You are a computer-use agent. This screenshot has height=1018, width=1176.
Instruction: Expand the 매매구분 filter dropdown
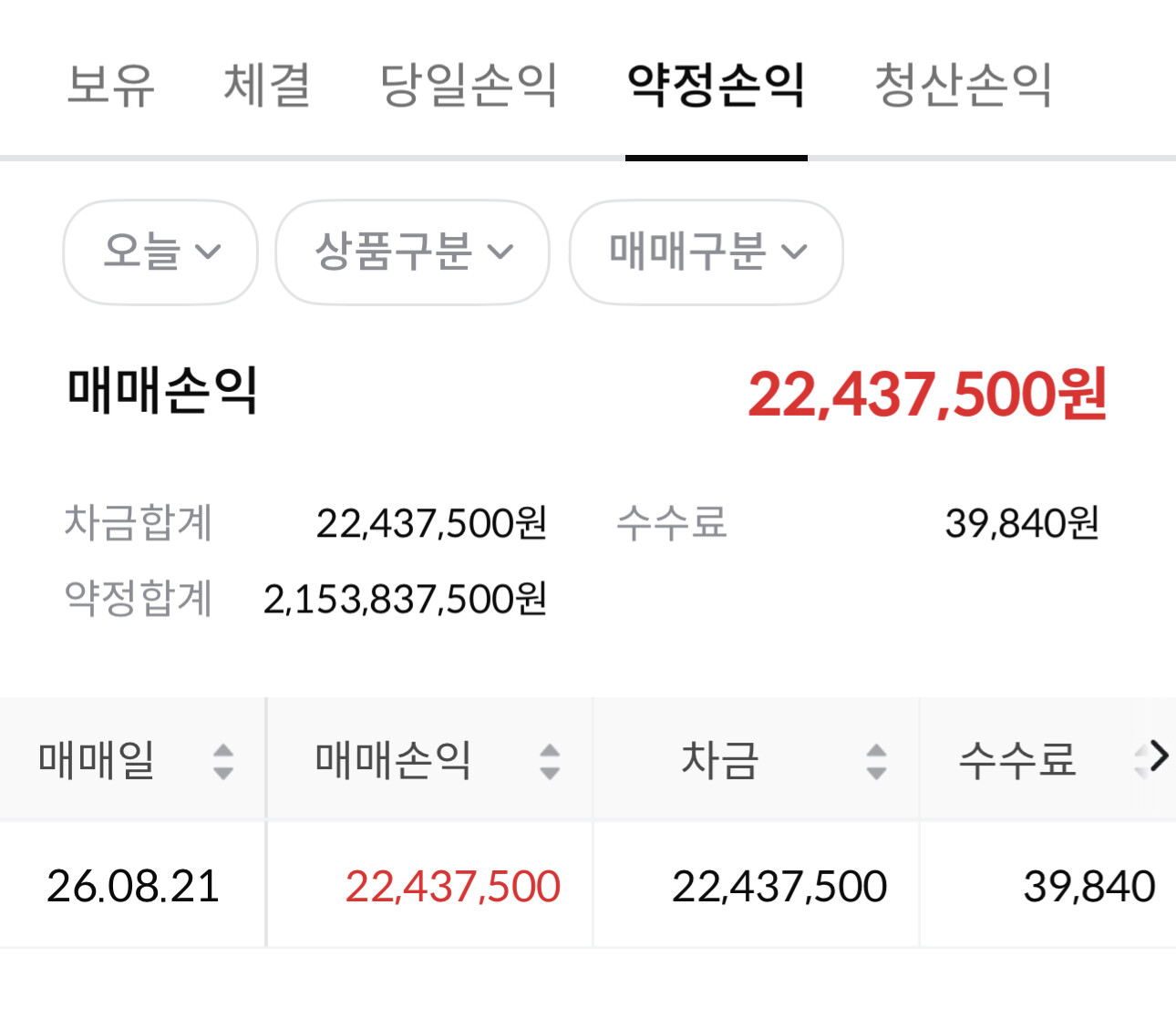[x=707, y=252]
